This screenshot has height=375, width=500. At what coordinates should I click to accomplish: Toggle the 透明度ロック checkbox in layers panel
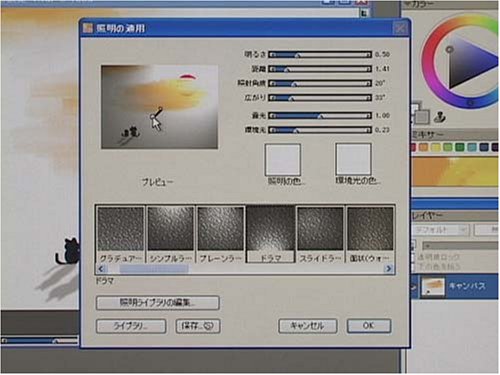click(414, 257)
